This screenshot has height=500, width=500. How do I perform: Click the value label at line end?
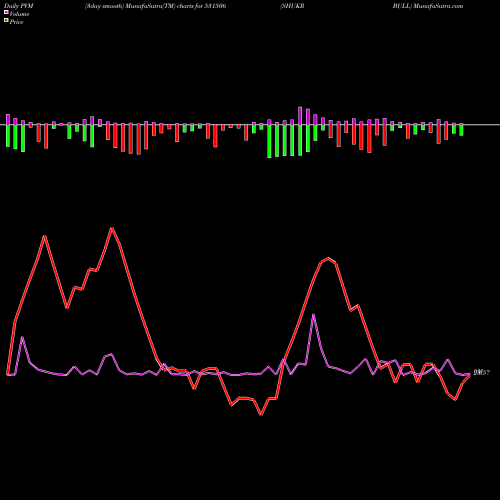(x=482, y=372)
